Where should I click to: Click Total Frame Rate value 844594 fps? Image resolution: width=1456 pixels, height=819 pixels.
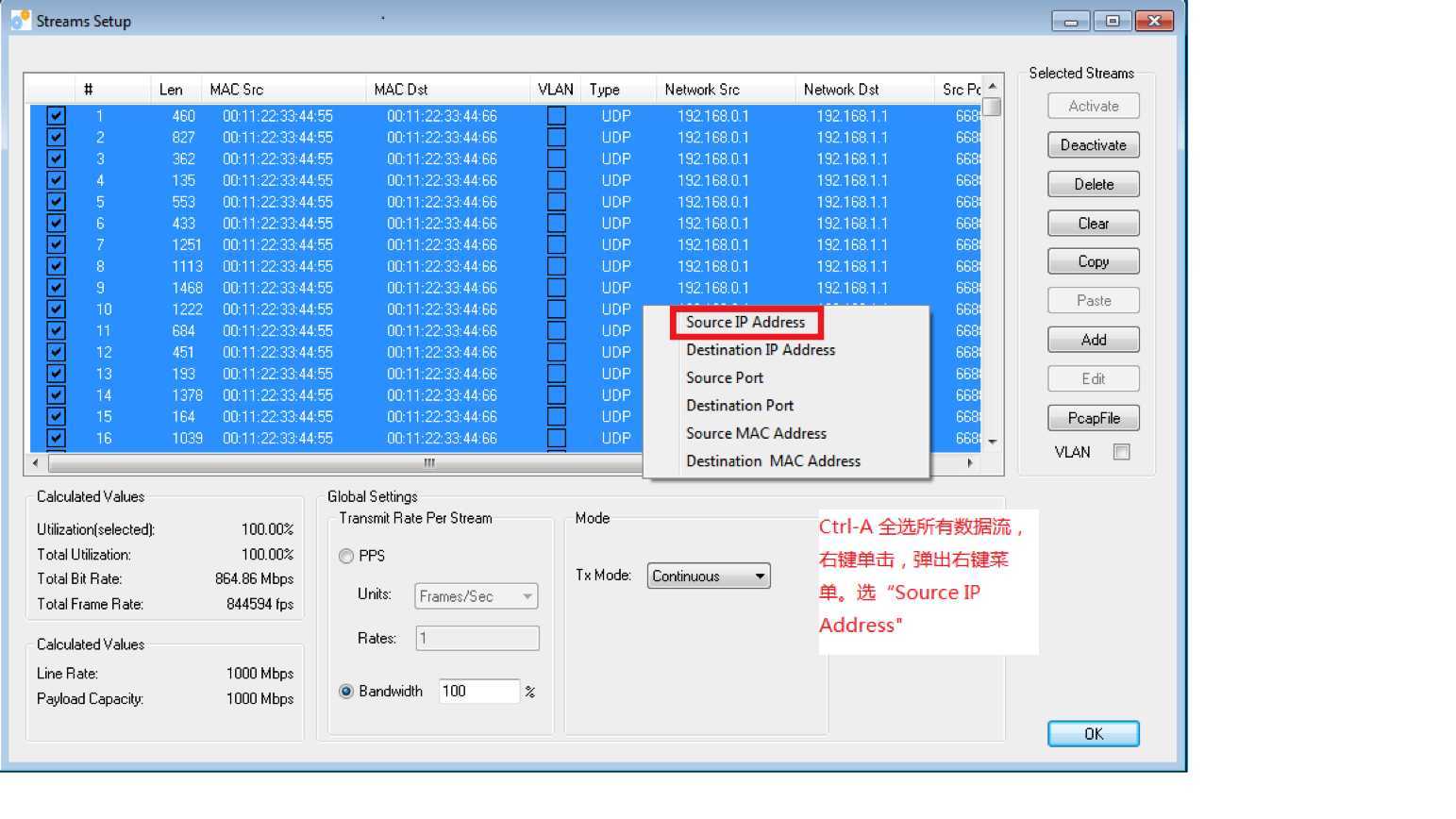[259, 605]
